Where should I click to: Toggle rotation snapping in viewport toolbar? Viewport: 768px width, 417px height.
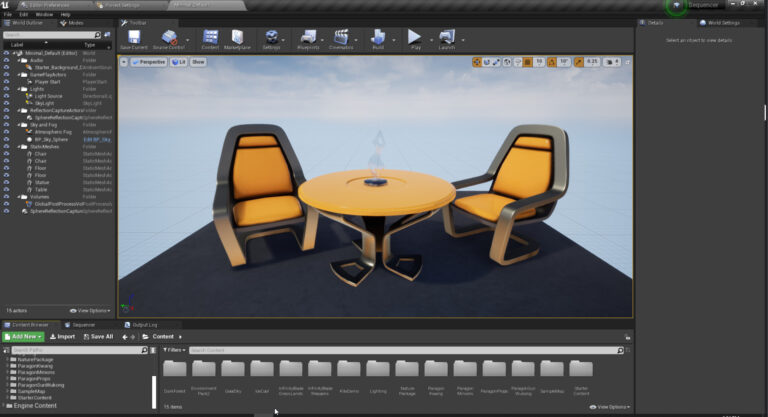point(552,62)
